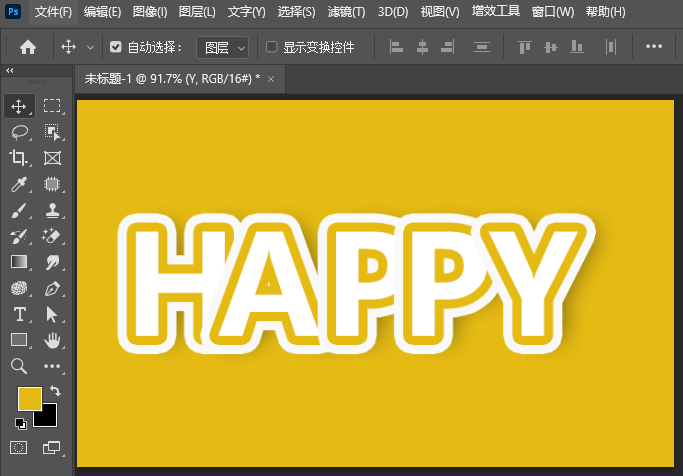This screenshot has height=476, width=683.
Task: Select the Clone Stamp tool
Action: pos(52,211)
